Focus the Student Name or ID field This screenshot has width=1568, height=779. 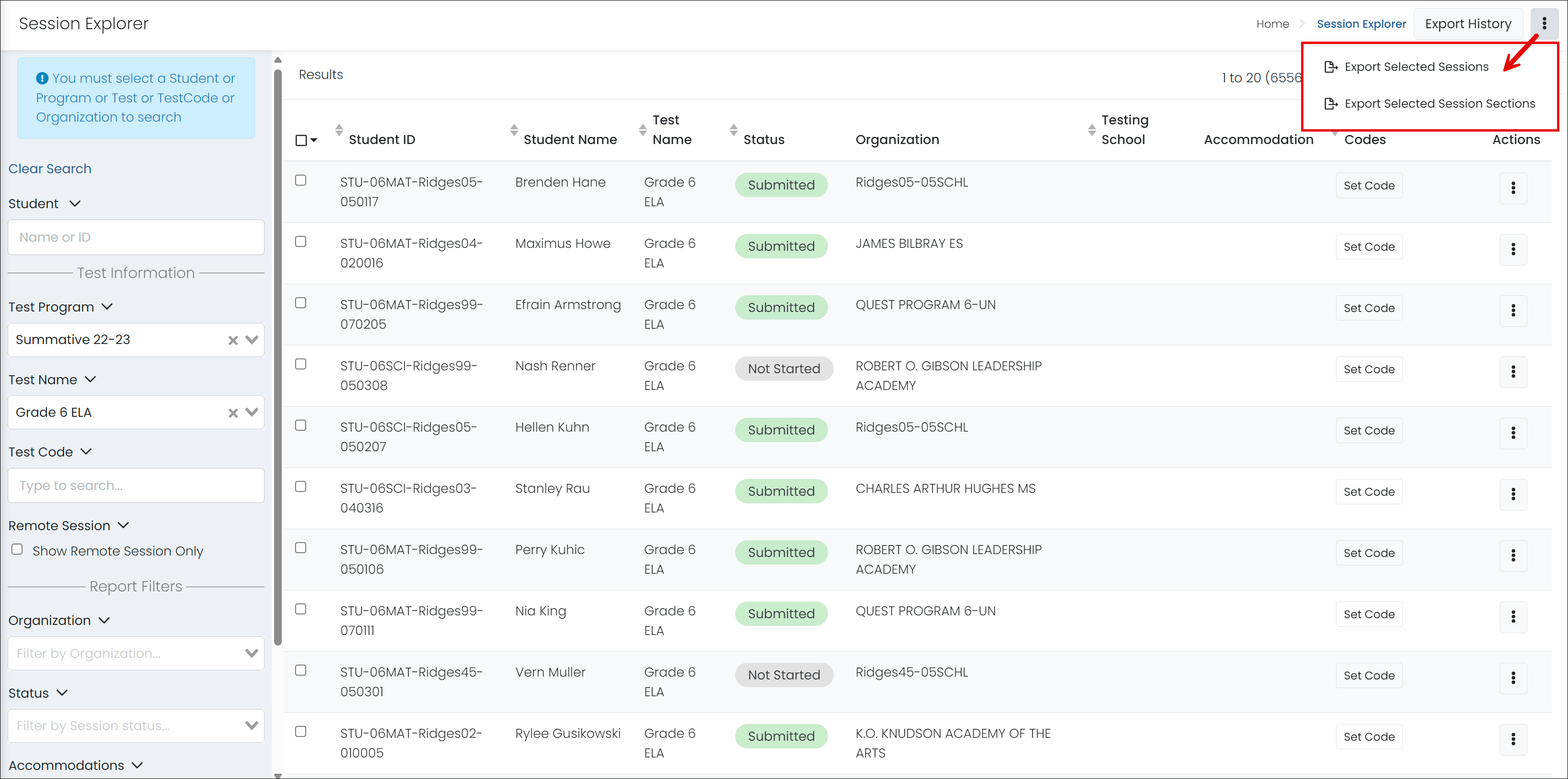click(136, 237)
